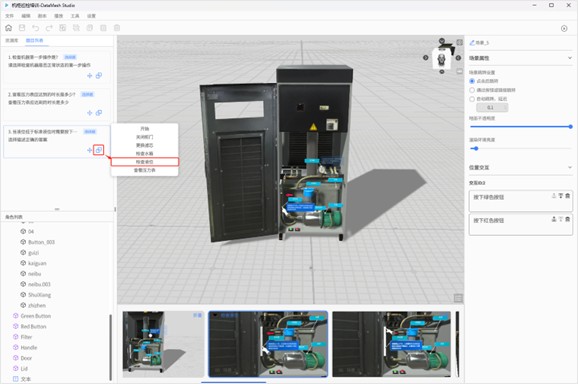This screenshot has height=384, width=578.
Task: Open the 文件 menu in menu bar
Action: click(10, 16)
